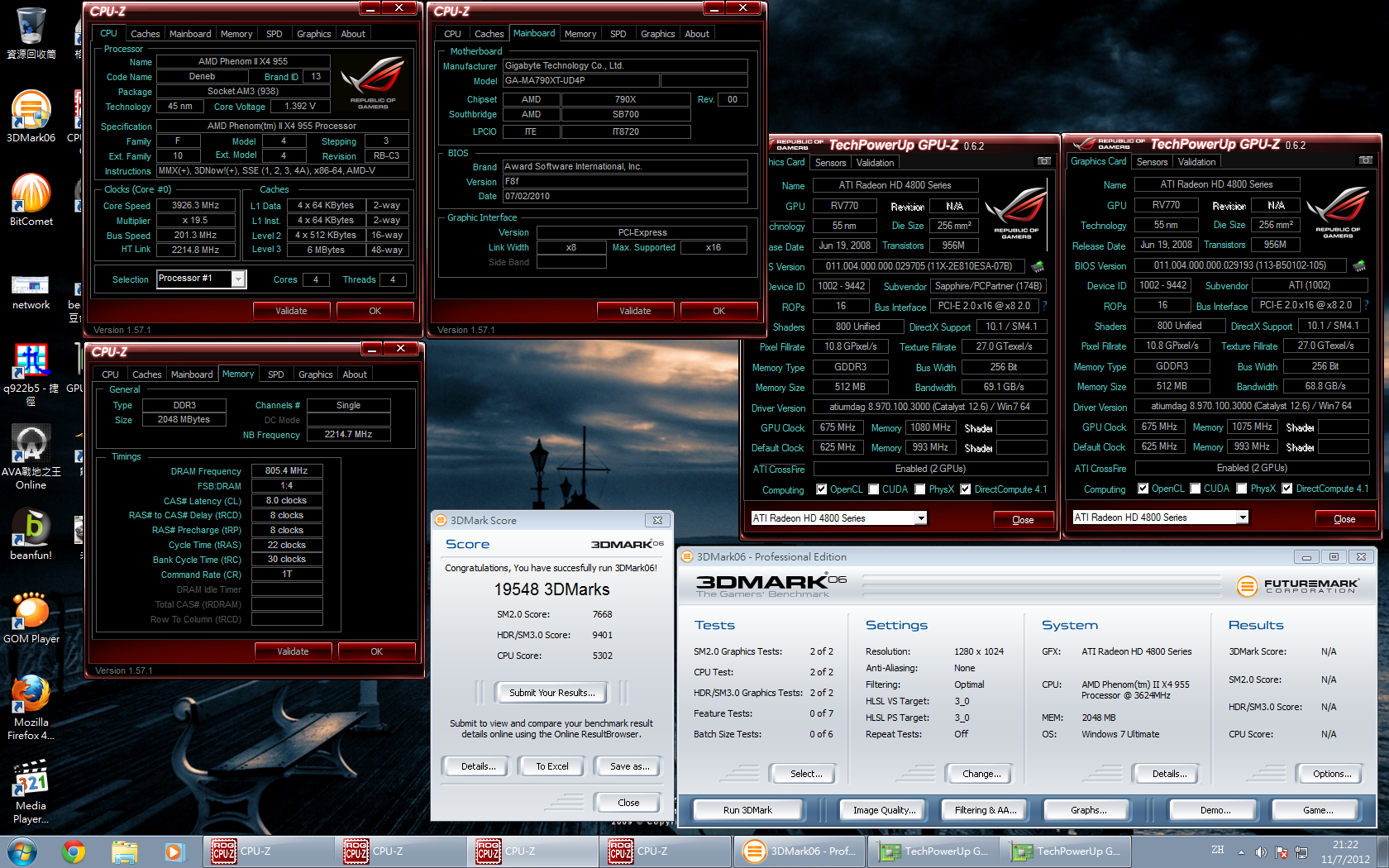The height and width of the screenshot is (868, 1389).
Task: Toggle DirectCompute 4.1 checkbox in left GPU-Z
Action: (965, 489)
